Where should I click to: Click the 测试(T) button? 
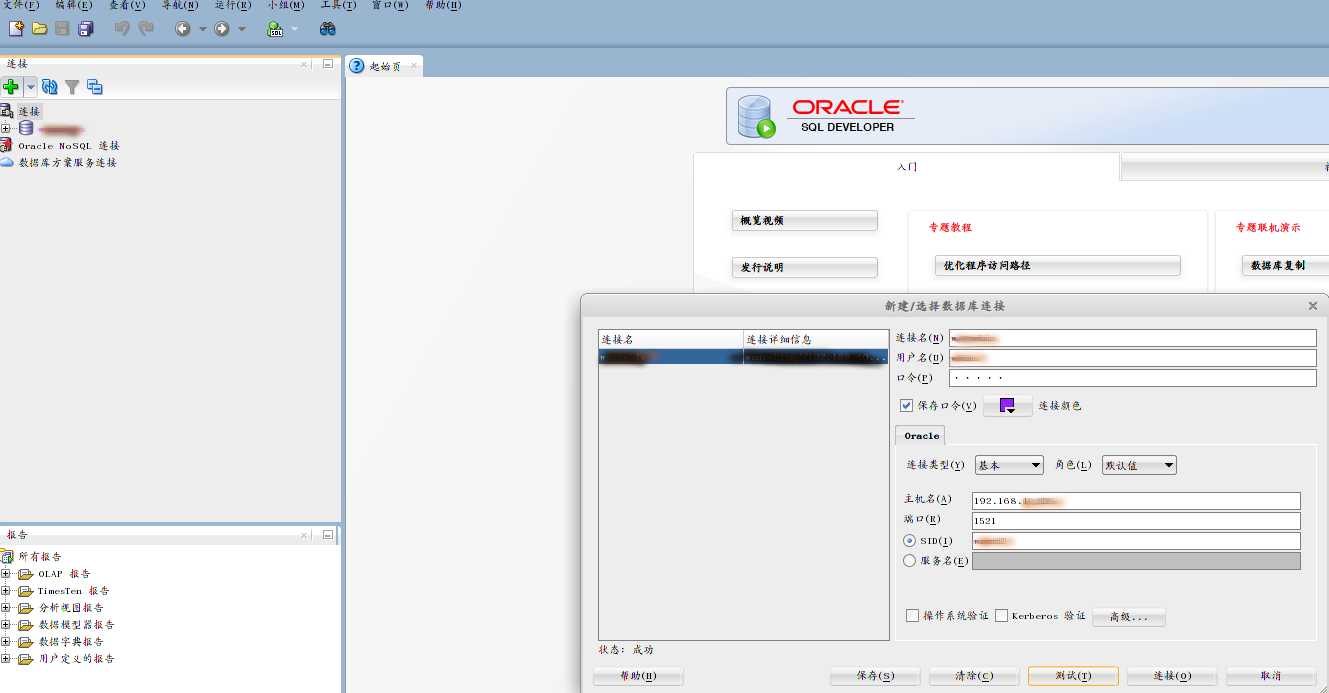[1073, 676]
